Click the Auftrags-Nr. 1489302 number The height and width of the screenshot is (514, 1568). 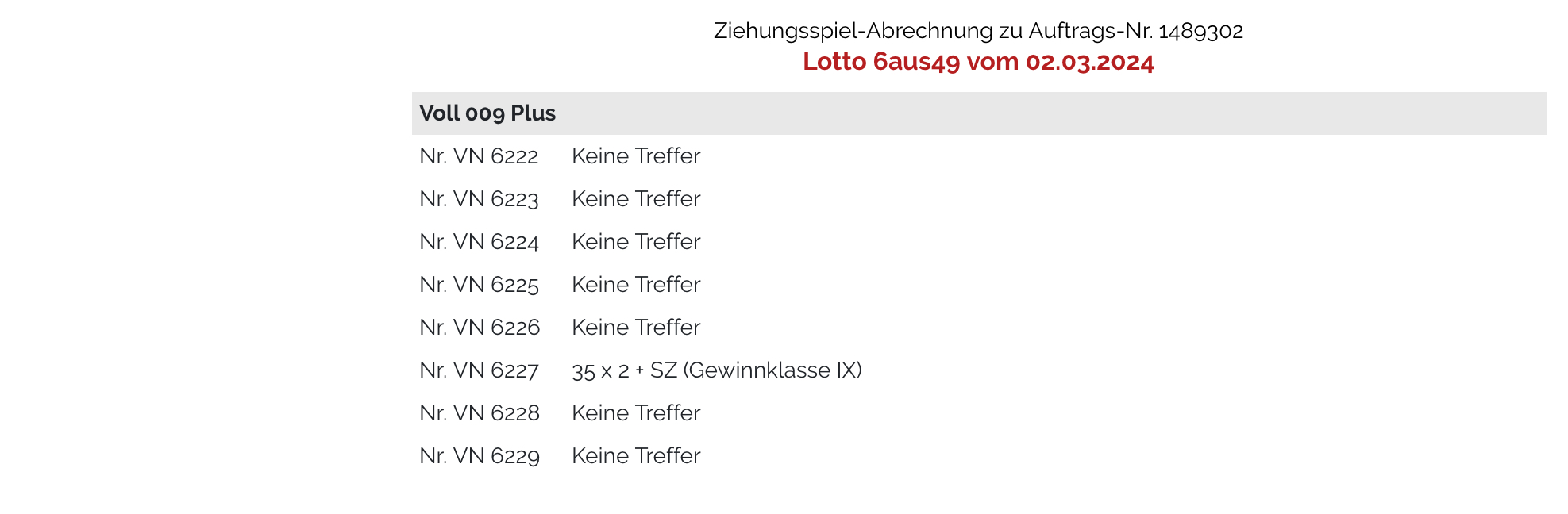pyautogui.click(x=1200, y=31)
